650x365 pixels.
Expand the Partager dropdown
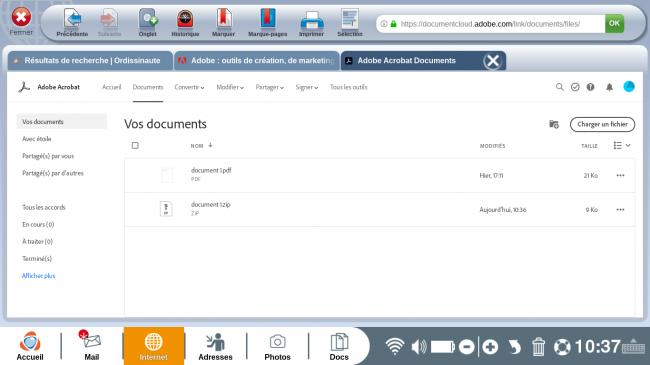[x=269, y=87]
